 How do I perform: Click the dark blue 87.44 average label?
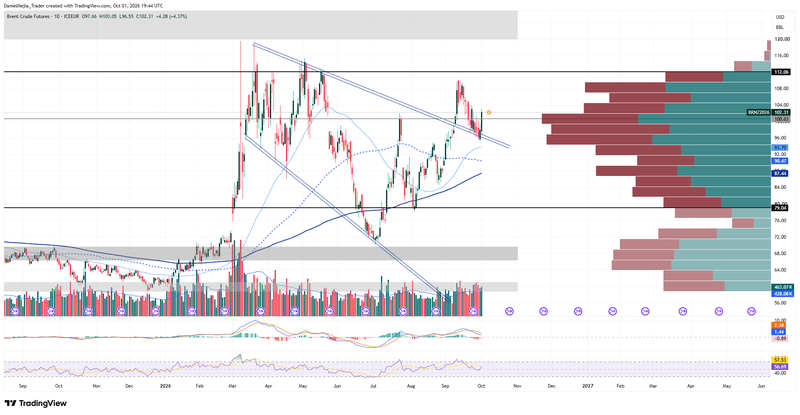pos(780,174)
